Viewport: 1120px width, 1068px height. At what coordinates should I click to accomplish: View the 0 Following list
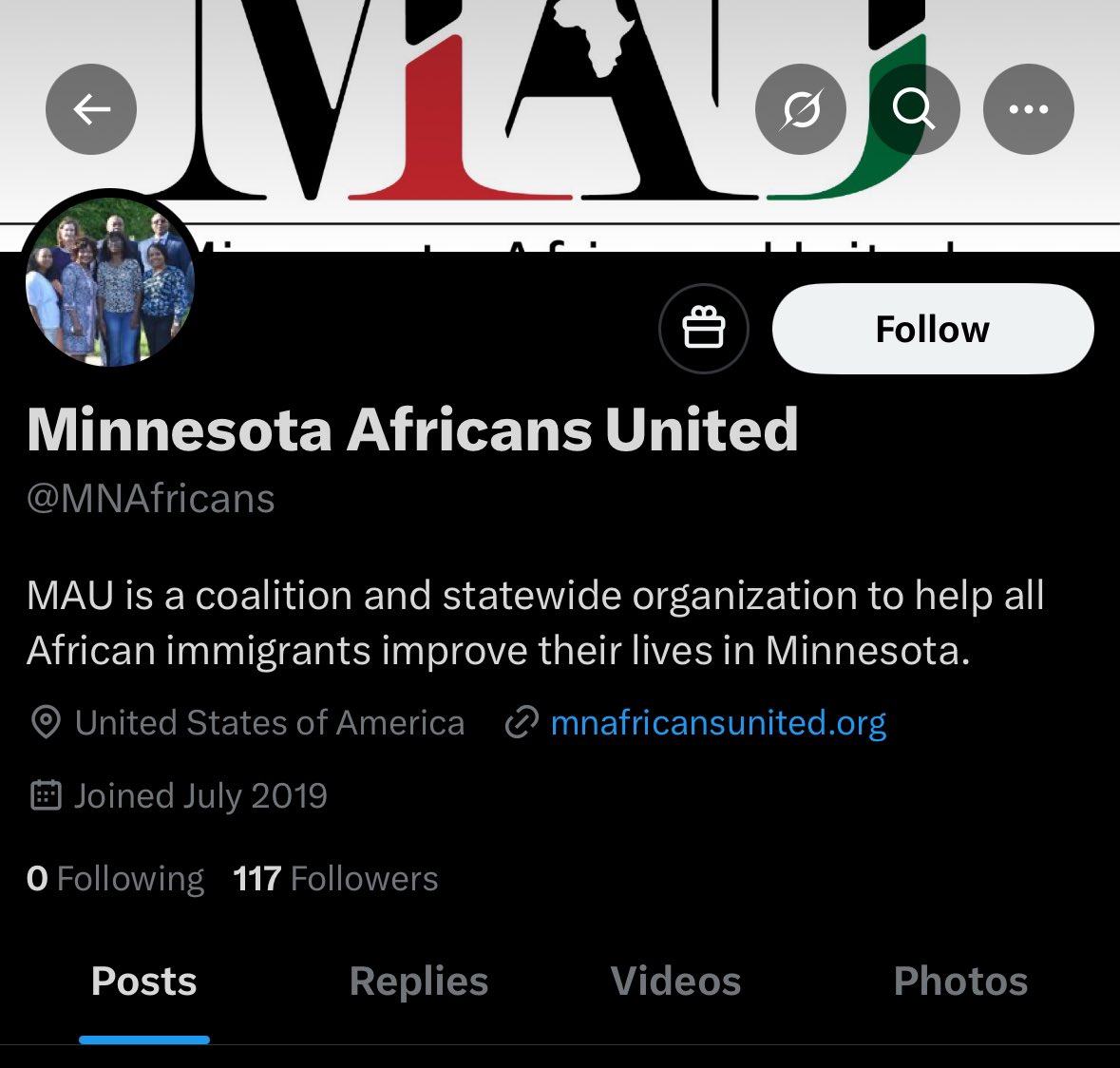point(115,878)
